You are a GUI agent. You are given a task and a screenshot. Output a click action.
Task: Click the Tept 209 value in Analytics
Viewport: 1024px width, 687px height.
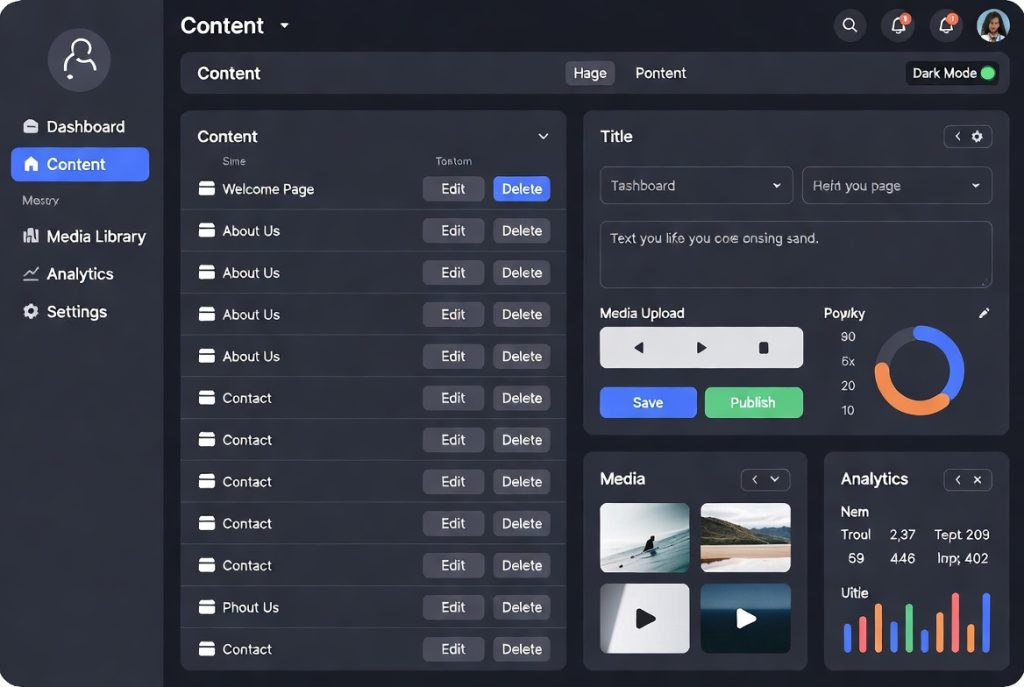[x=962, y=535]
